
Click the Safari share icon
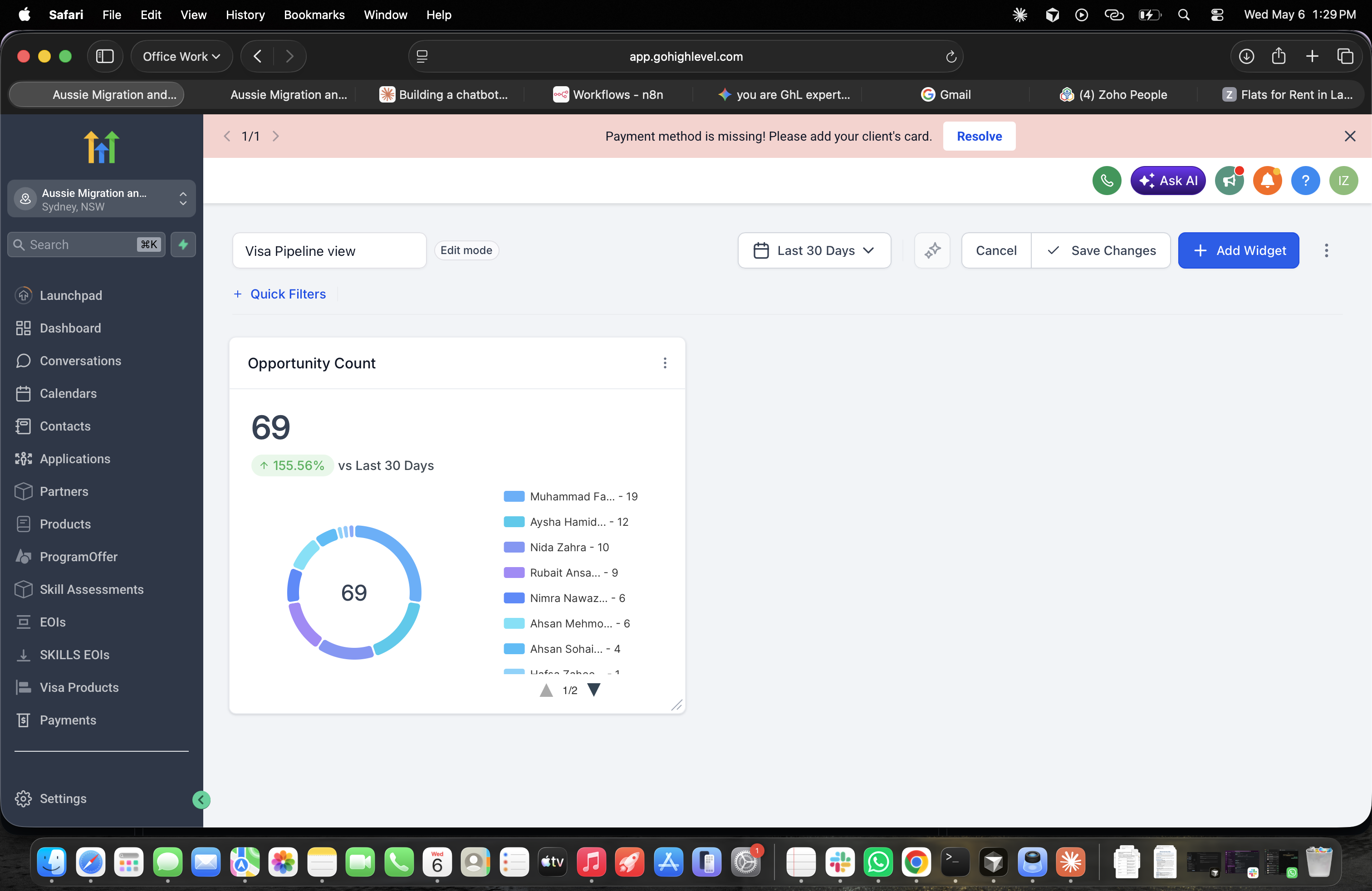(x=1279, y=56)
